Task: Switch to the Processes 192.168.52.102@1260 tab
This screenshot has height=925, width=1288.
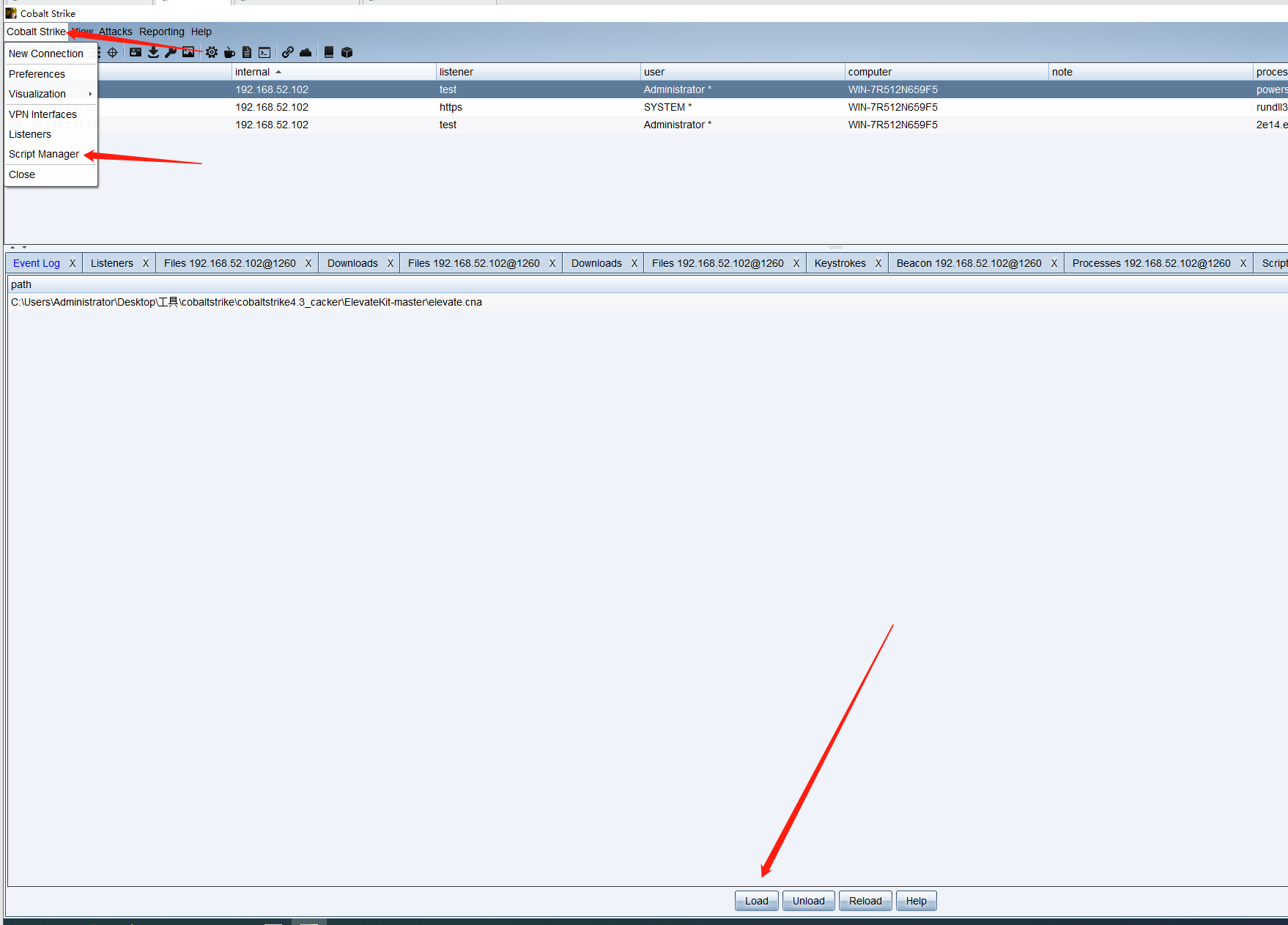Action: (1151, 263)
